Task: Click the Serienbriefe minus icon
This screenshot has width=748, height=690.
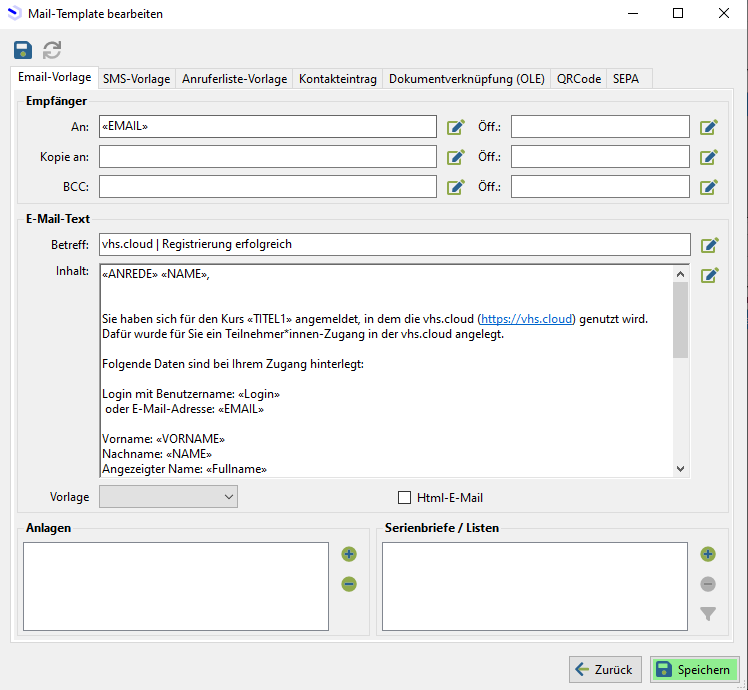Action: pos(708,584)
